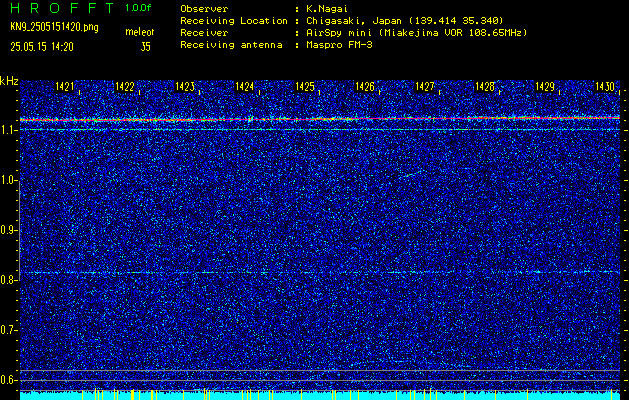Click time marker 1426

[365, 87]
